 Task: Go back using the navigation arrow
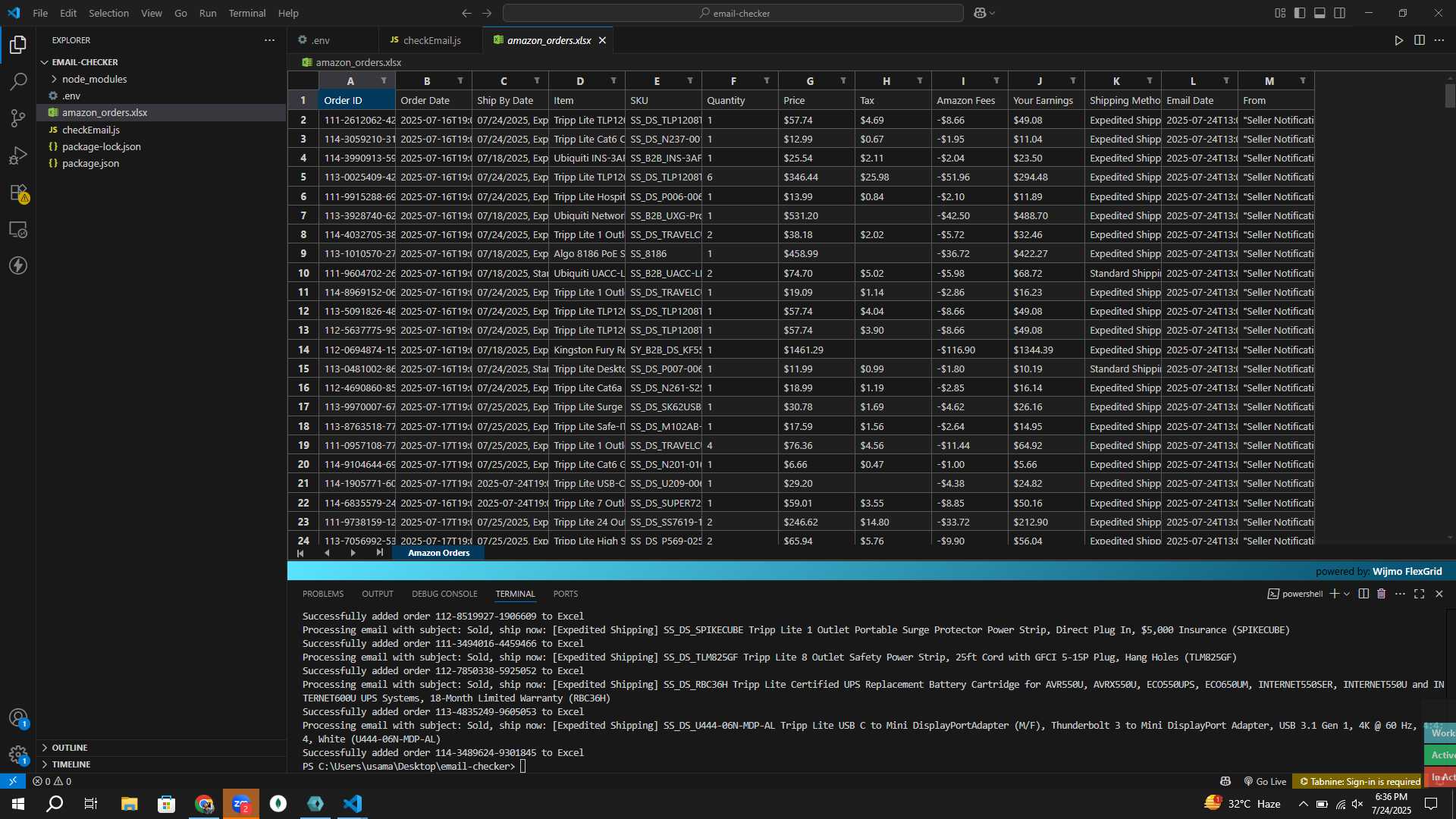(x=466, y=13)
